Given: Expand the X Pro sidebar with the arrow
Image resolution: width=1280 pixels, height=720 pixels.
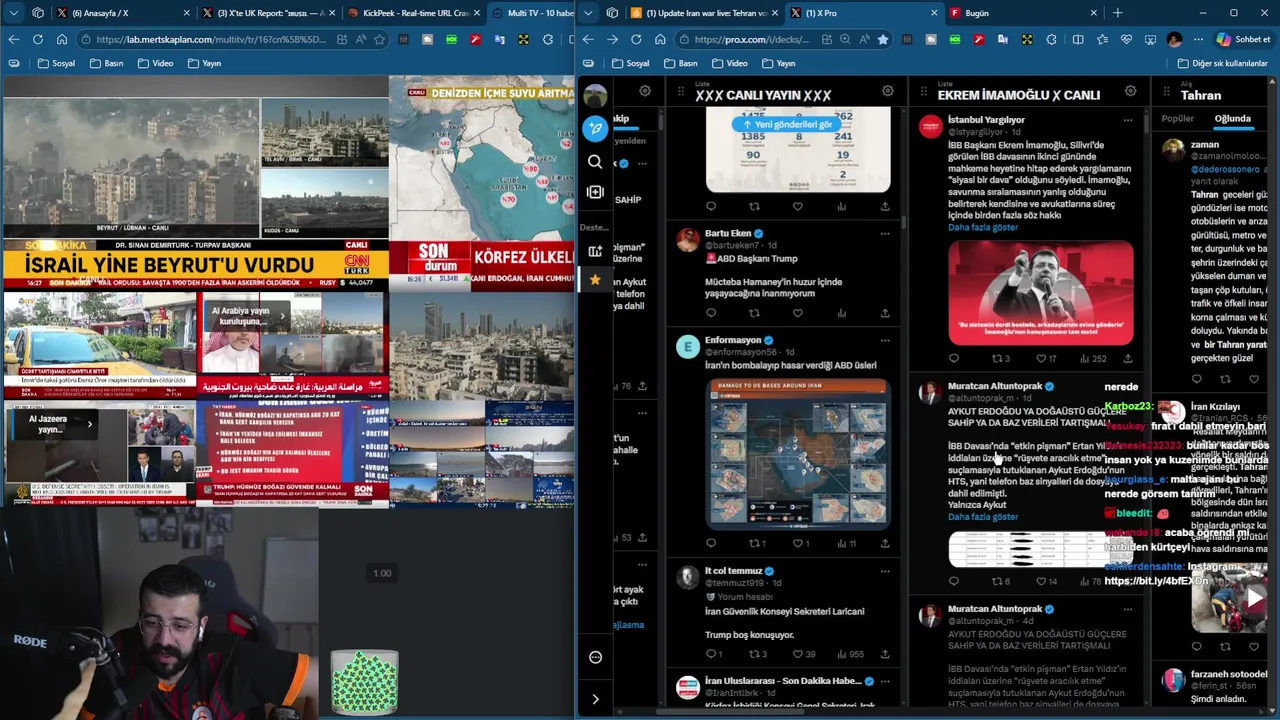Looking at the screenshot, I should (x=595, y=699).
